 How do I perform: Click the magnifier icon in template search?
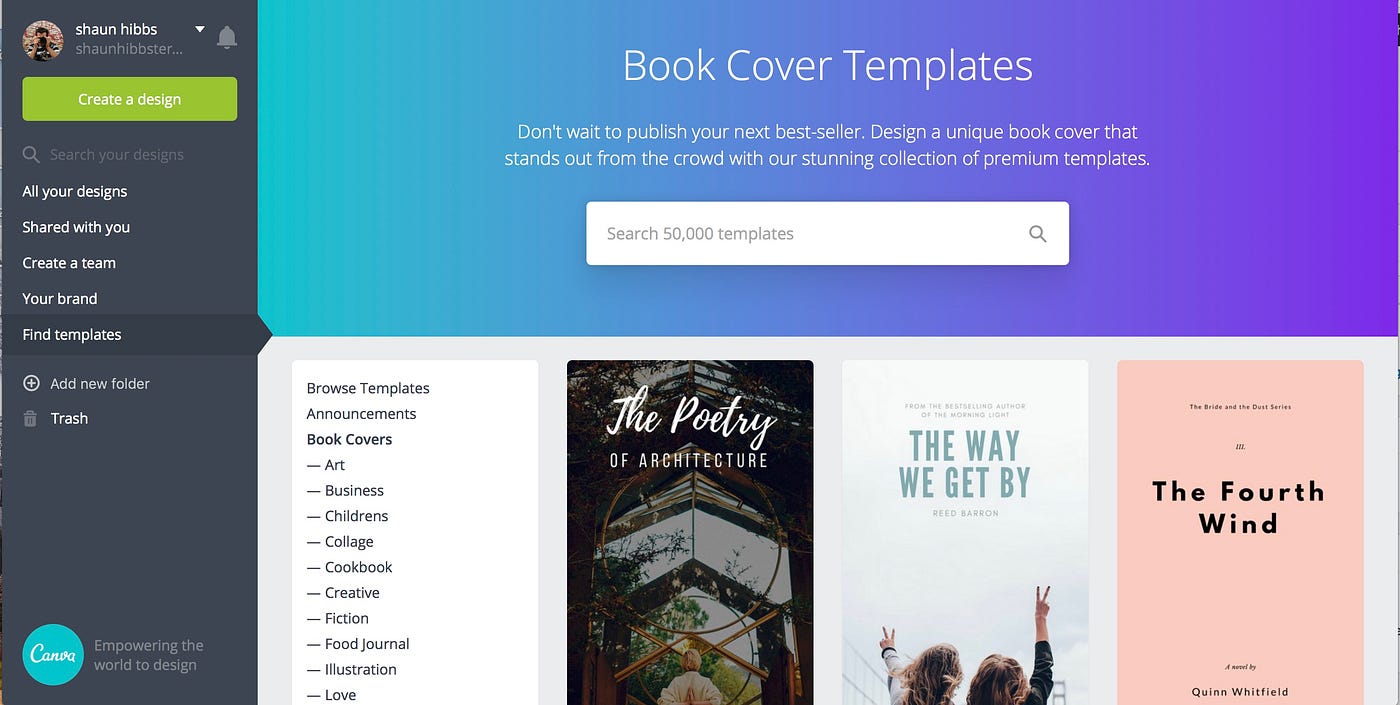1038,234
